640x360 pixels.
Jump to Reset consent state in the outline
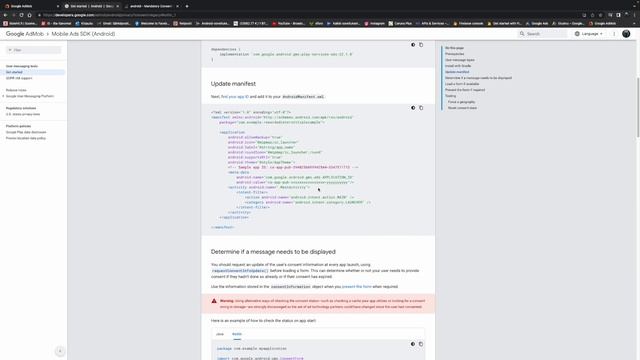point(462,108)
